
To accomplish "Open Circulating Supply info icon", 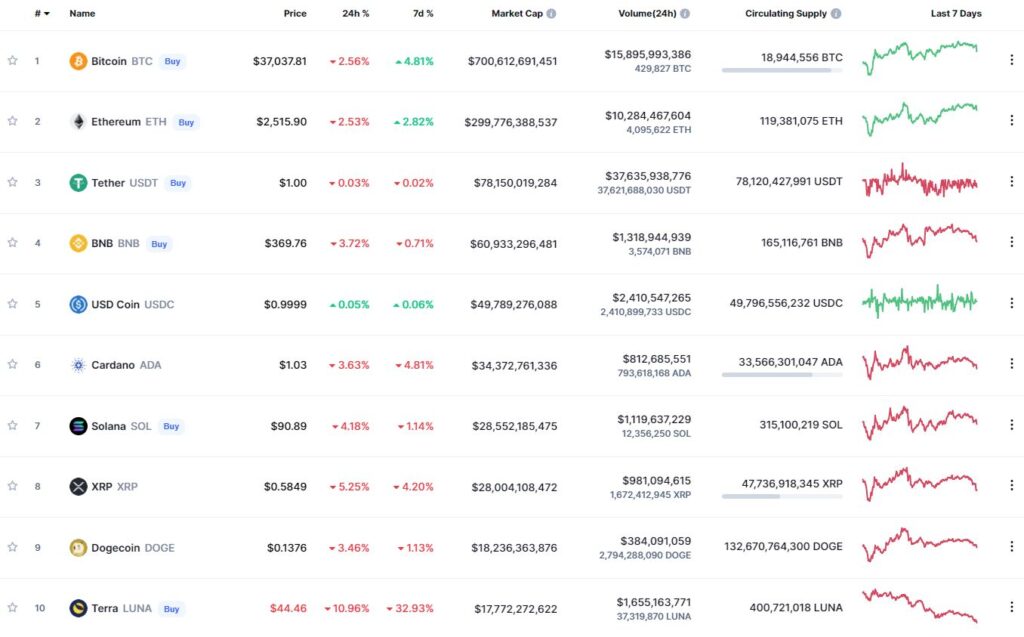I will [x=835, y=14].
